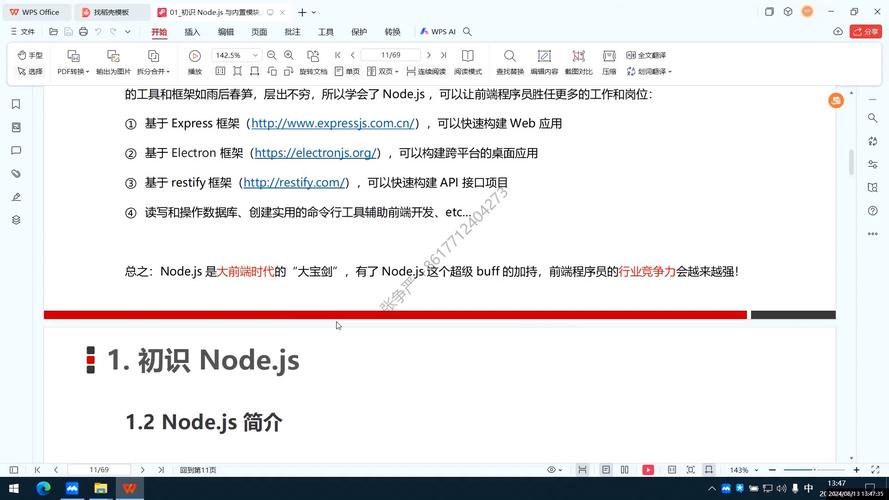
Task: Open the bookmark panel in left sidebar
Action: (x=16, y=104)
